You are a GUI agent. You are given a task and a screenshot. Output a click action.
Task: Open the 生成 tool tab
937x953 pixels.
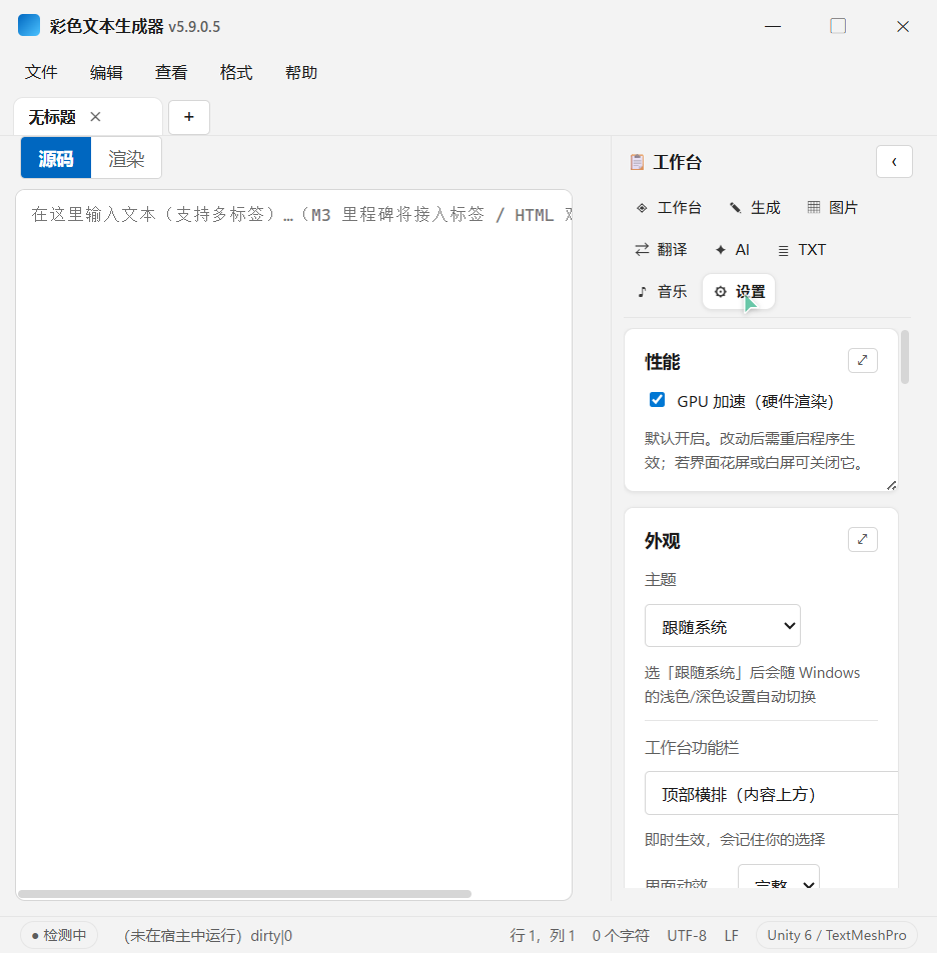tap(755, 208)
